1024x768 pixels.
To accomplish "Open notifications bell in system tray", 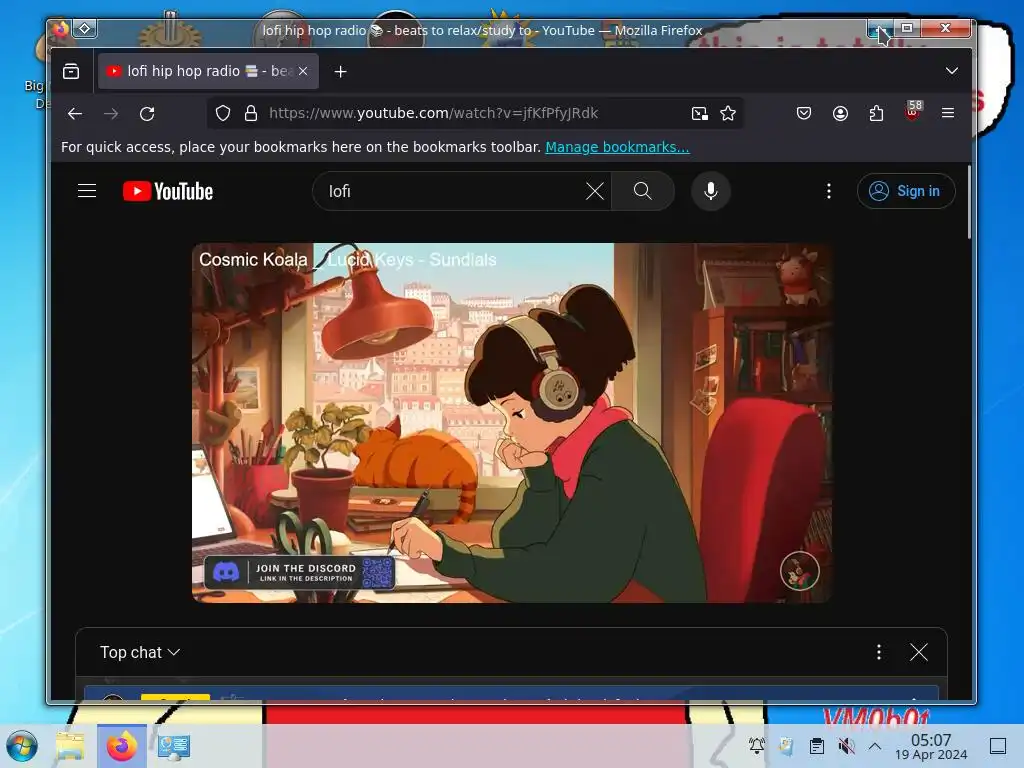I will coord(756,746).
